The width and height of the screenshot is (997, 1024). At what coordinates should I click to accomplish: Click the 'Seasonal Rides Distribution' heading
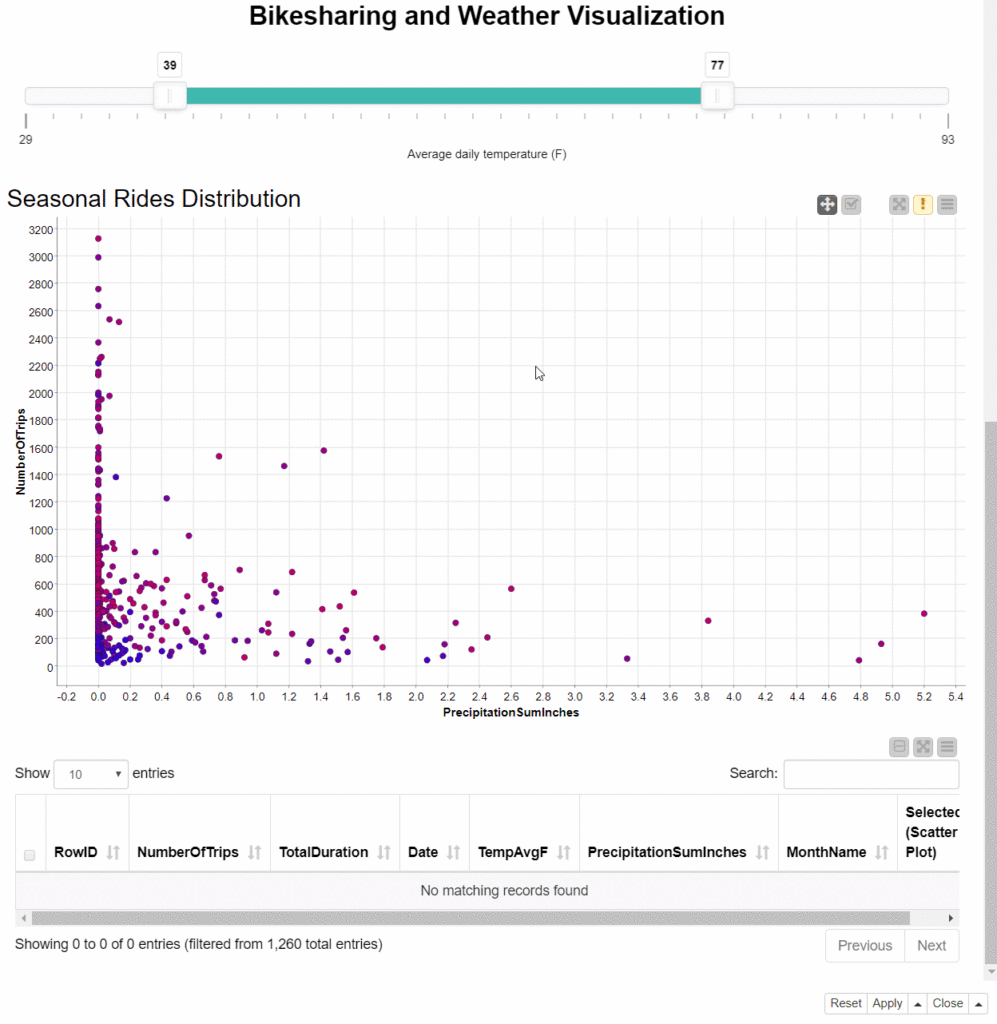click(x=153, y=199)
